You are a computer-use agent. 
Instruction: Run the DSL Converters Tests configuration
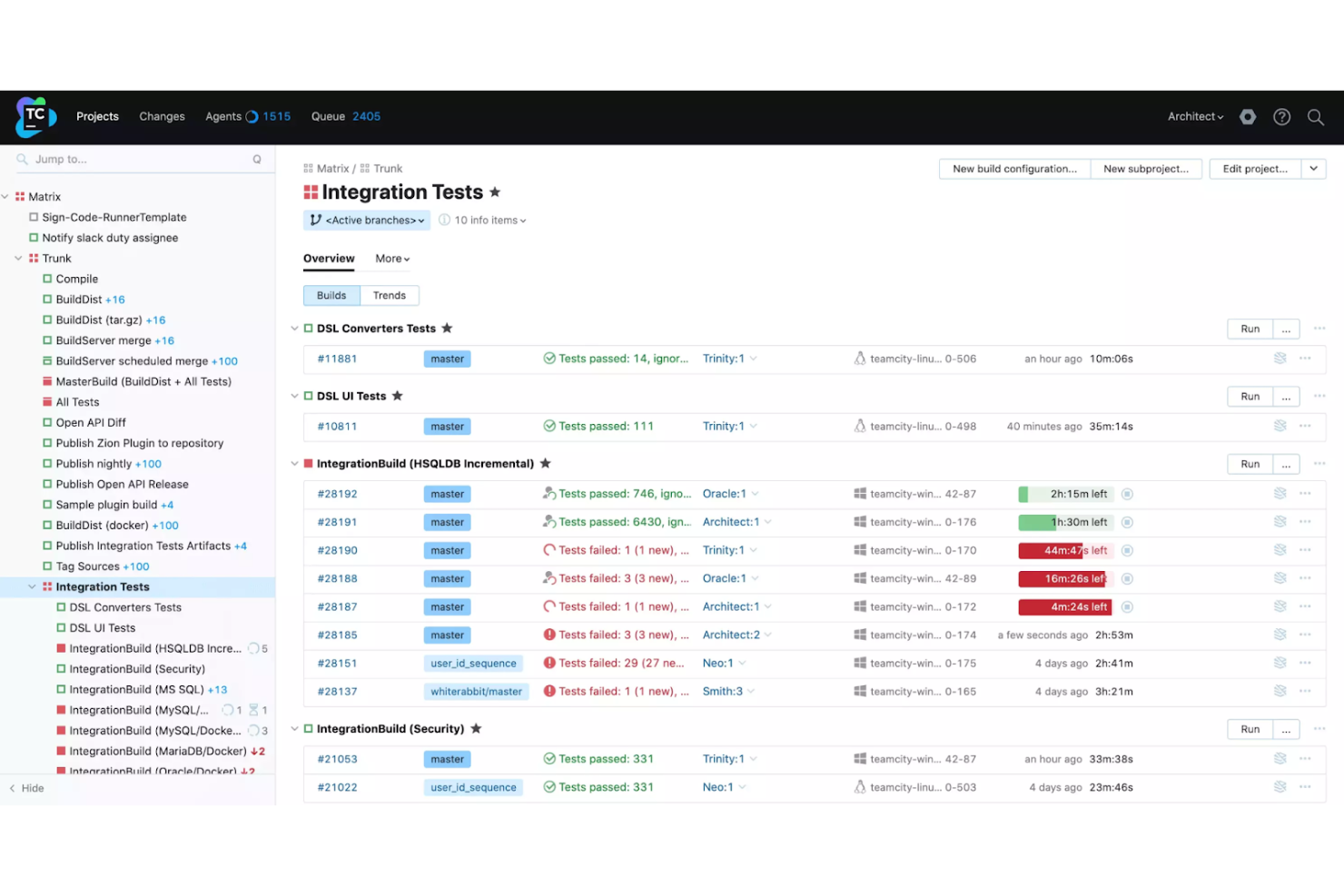(1250, 328)
